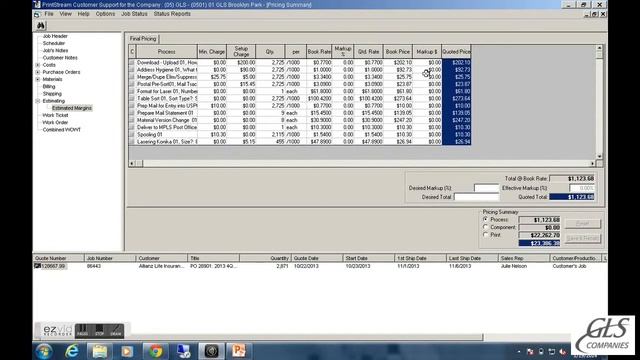Click the Save & Recalc button
This screenshot has width=640, height=360.
583,238
